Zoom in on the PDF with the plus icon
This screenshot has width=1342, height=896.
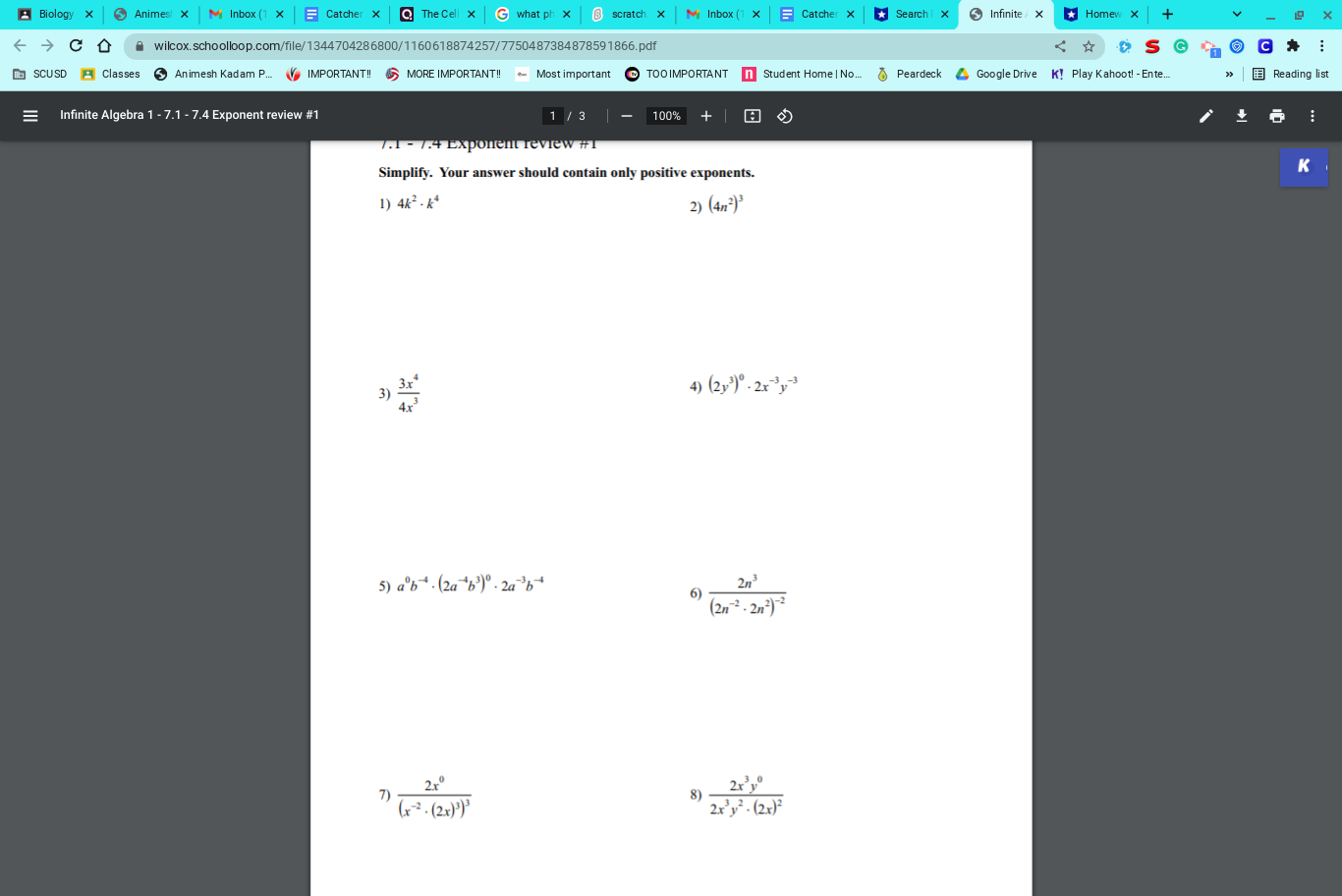[x=705, y=115]
